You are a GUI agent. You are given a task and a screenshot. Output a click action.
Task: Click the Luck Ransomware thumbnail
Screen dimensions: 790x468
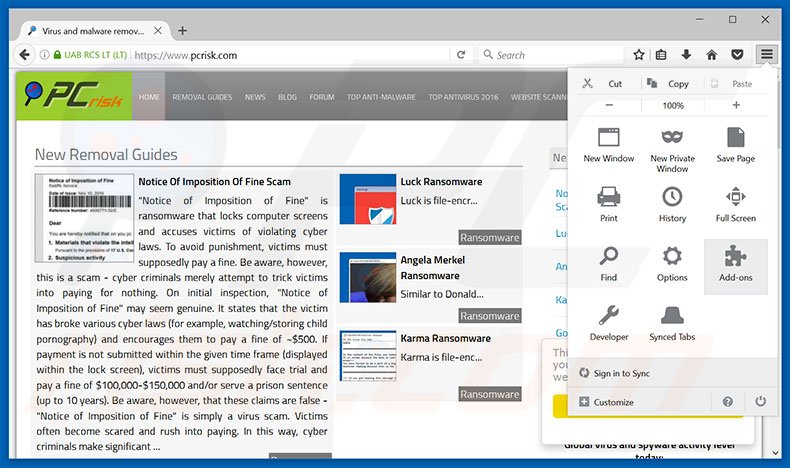pos(368,199)
